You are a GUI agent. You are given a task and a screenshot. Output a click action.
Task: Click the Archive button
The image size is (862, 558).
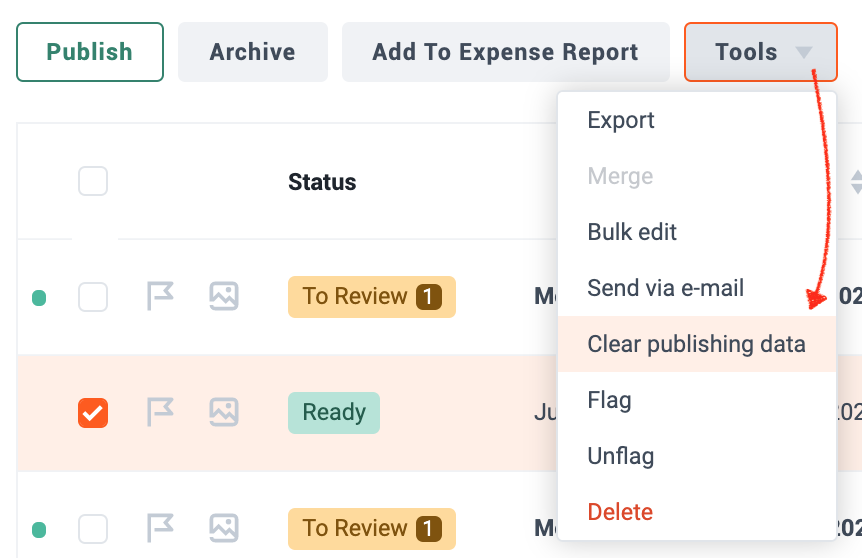[x=253, y=52]
